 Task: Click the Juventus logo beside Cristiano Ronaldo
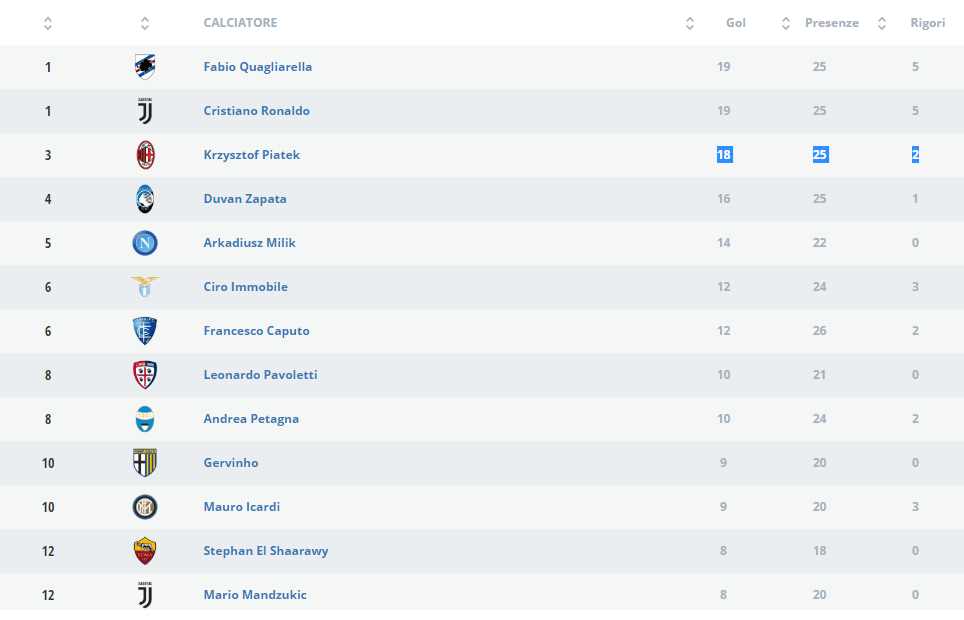(145, 111)
